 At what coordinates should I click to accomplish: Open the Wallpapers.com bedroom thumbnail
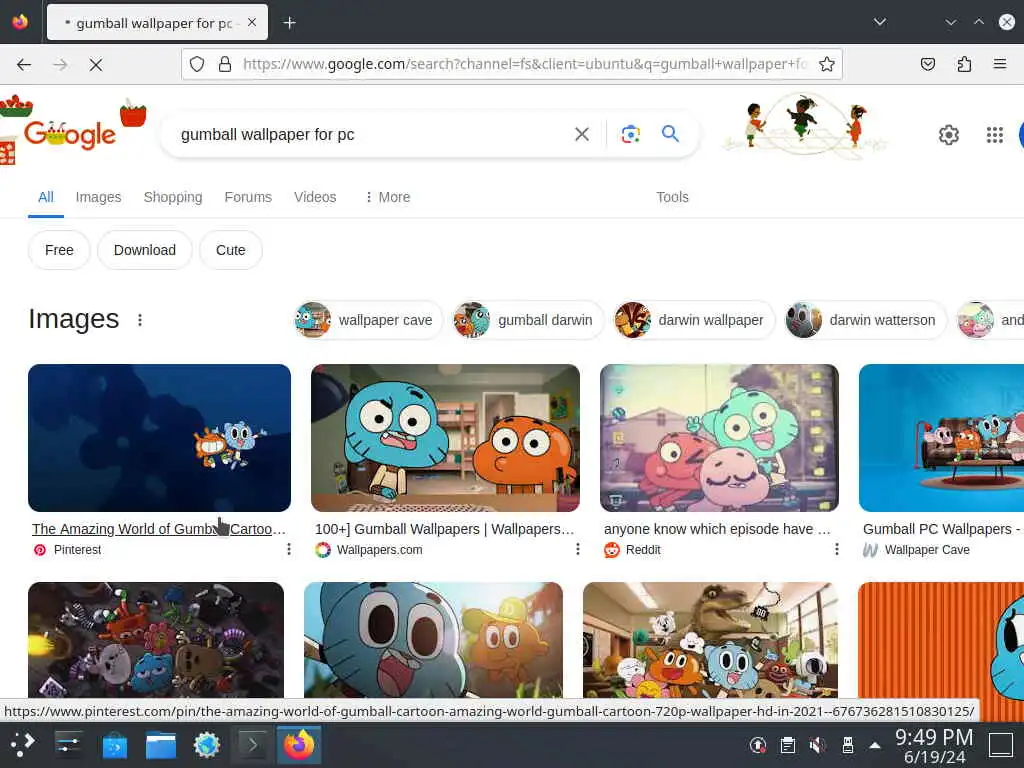(445, 438)
